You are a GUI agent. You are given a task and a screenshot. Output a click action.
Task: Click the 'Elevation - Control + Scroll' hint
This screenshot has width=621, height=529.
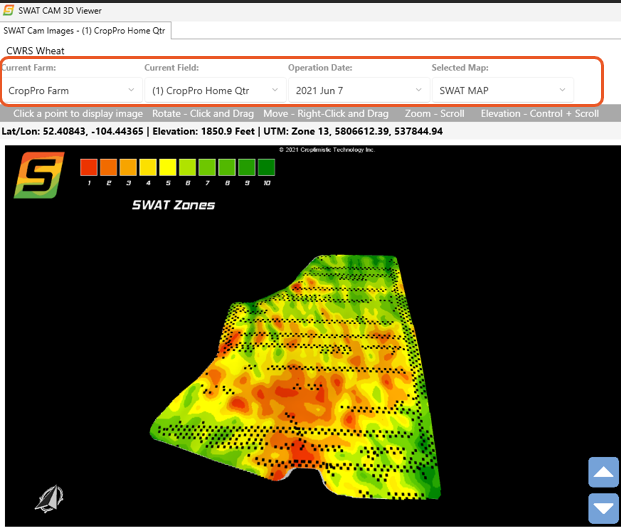540,114
